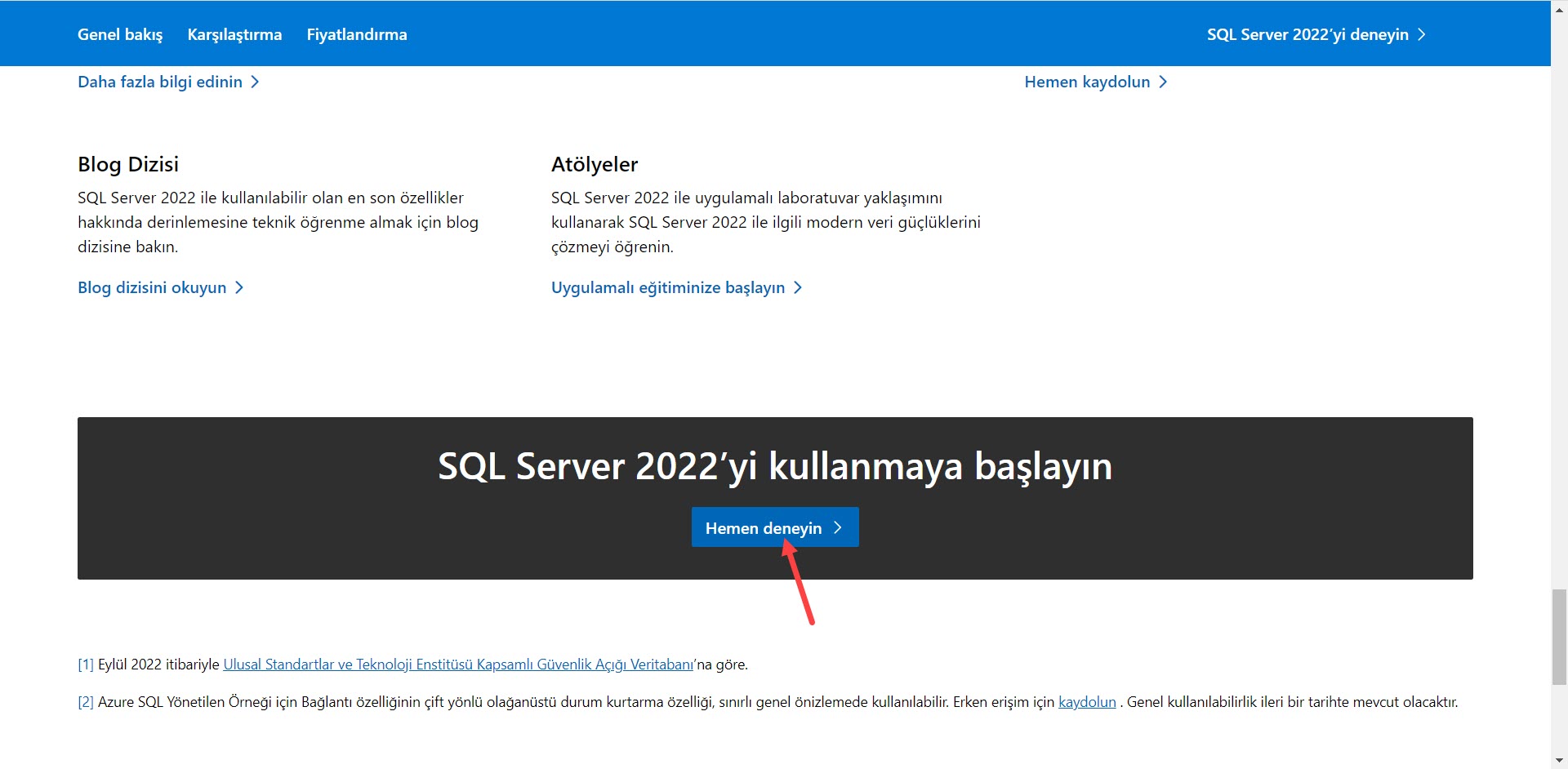Click the SQL Server 2022'yi deneyin header link

click(x=1307, y=34)
